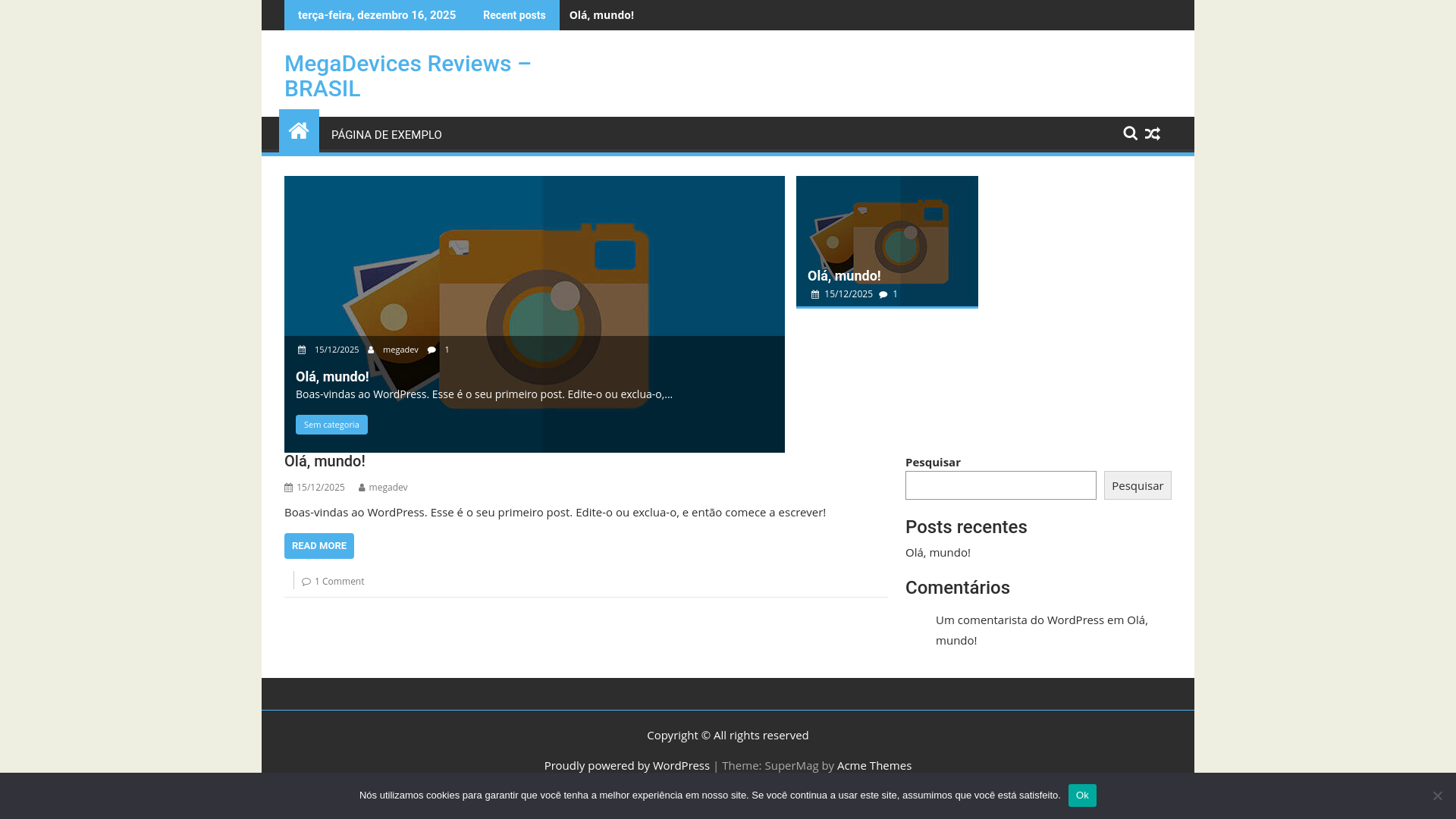Image resolution: width=1456 pixels, height=819 pixels.
Task: Click the Recent posts label in the top bar
Action: tap(514, 15)
